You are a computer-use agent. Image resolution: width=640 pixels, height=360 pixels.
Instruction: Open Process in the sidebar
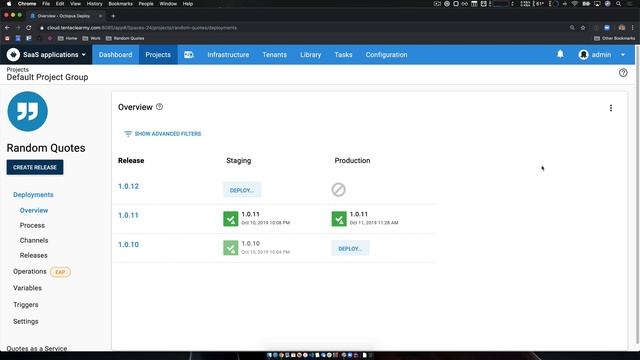32,225
